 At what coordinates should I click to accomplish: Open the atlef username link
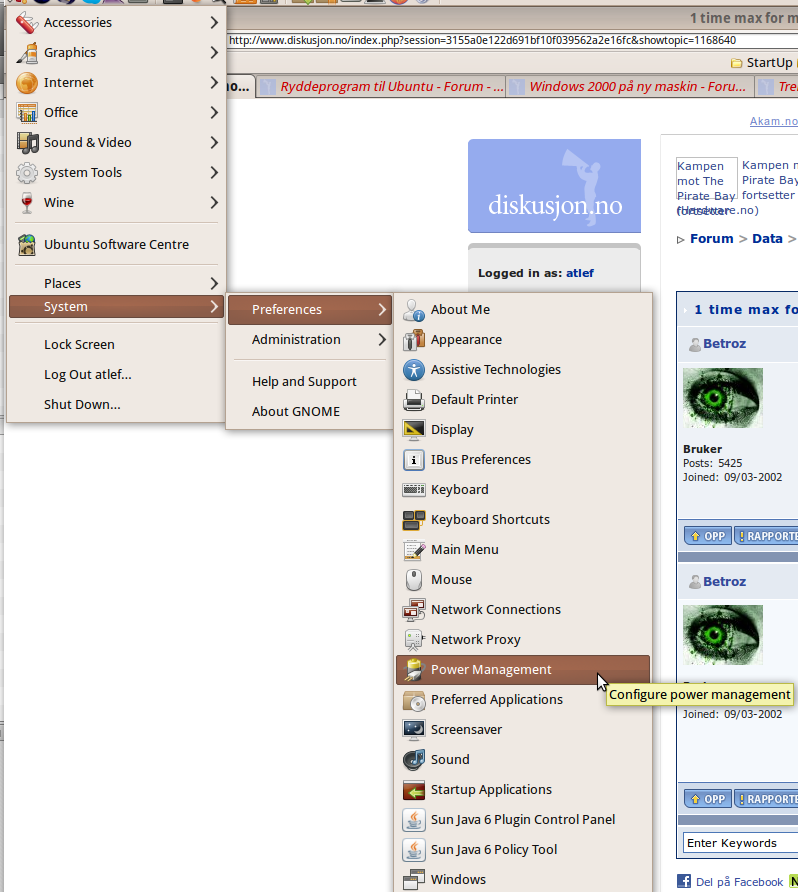click(580, 274)
